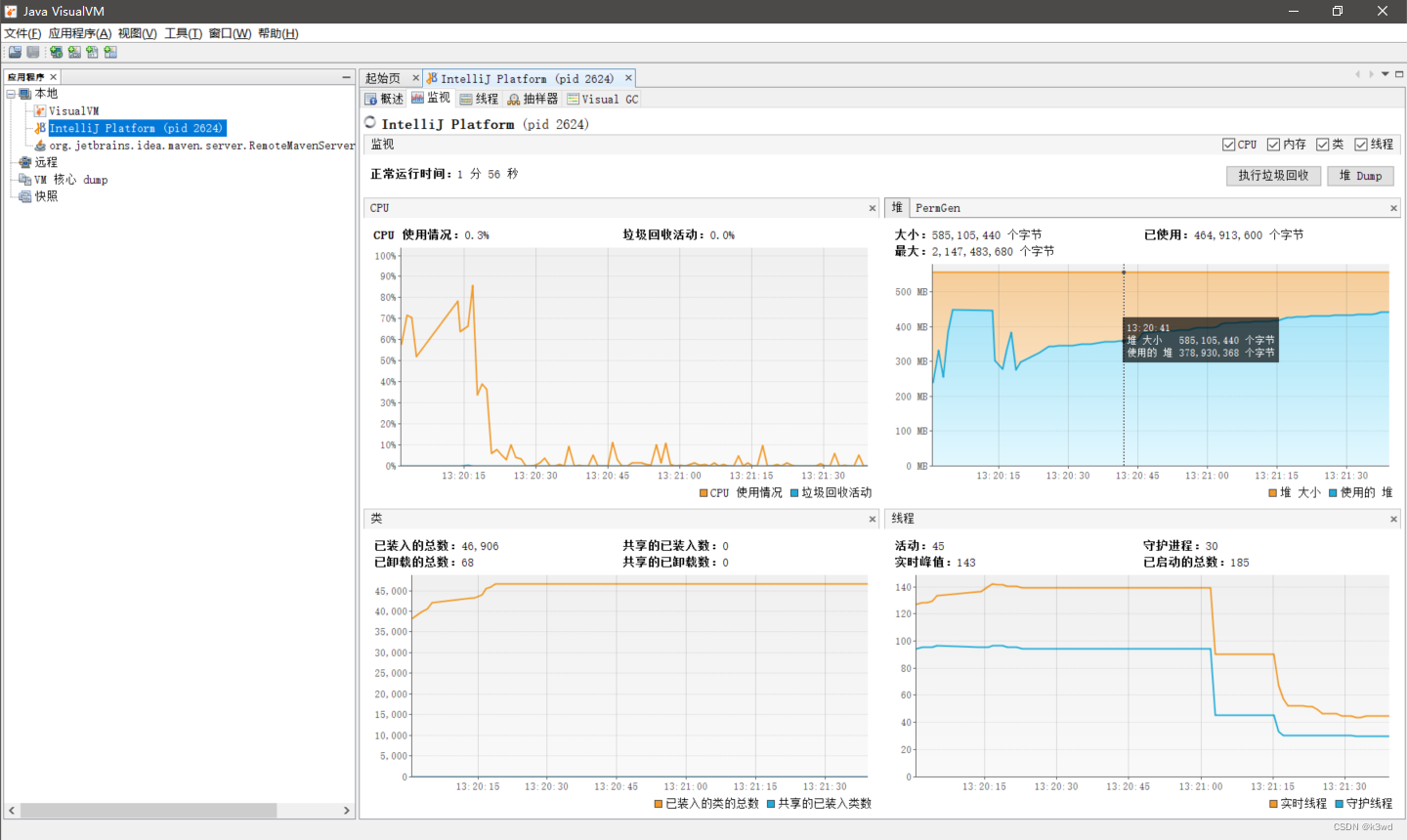Open the 帮助(H) menu
Screen dimensions: 1407x840
pos(278,33)
